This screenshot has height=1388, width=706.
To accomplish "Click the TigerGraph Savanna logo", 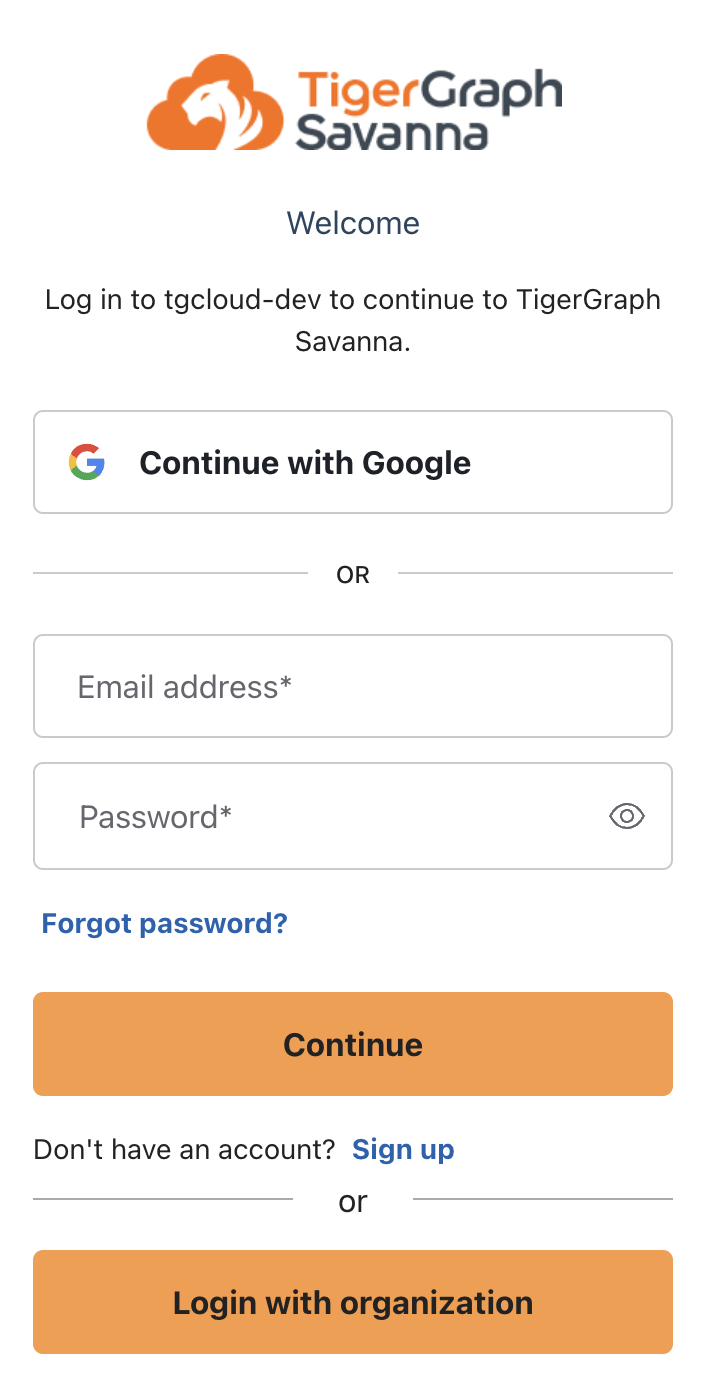I will coord(352,102).
